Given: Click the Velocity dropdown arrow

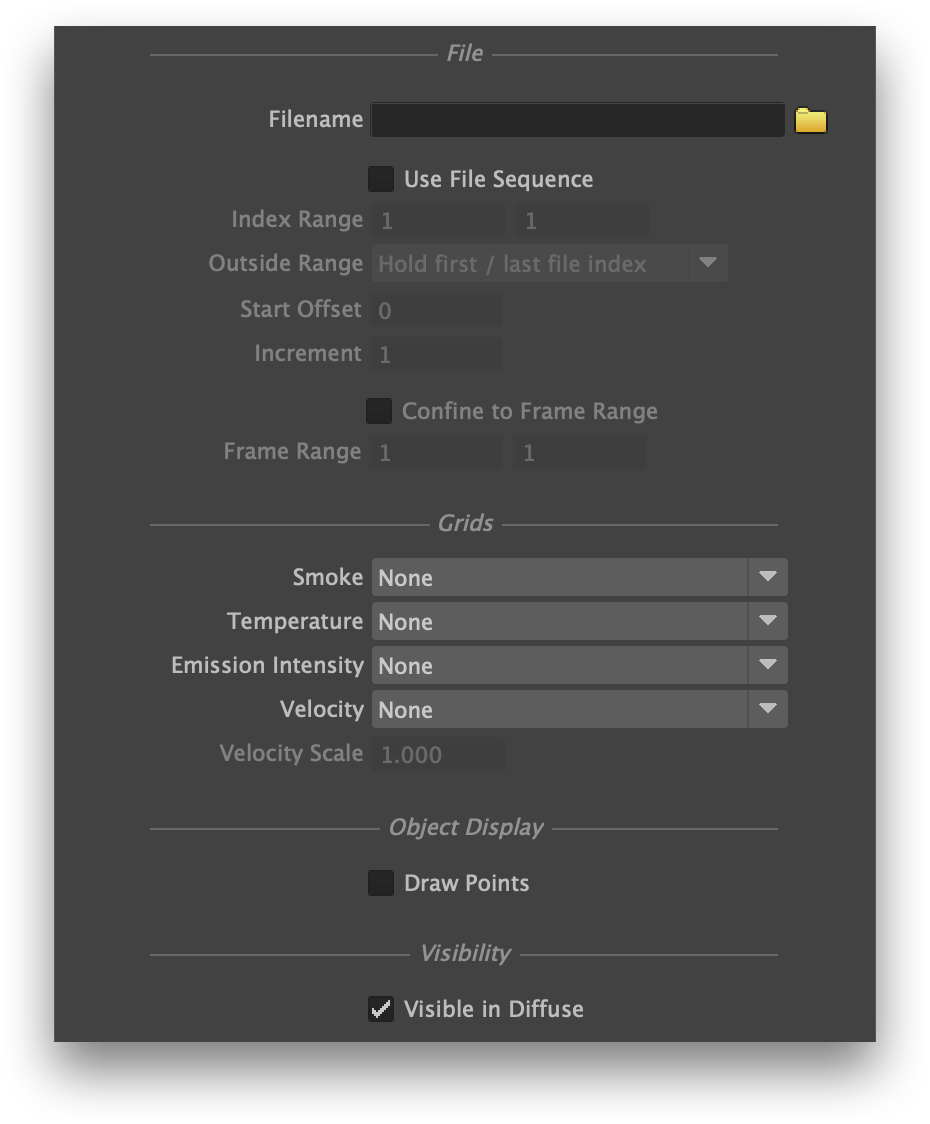Looking at the screenshot, I should (767, 709).
